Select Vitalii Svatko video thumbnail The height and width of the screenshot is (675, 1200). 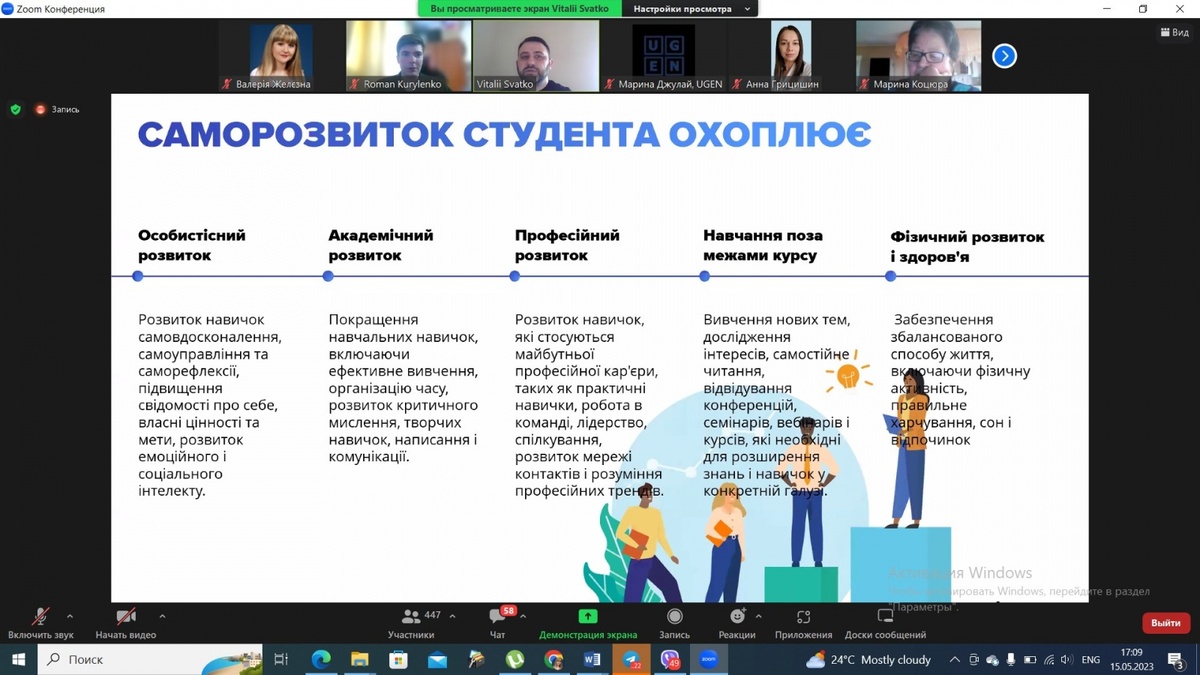pos(536,56)
